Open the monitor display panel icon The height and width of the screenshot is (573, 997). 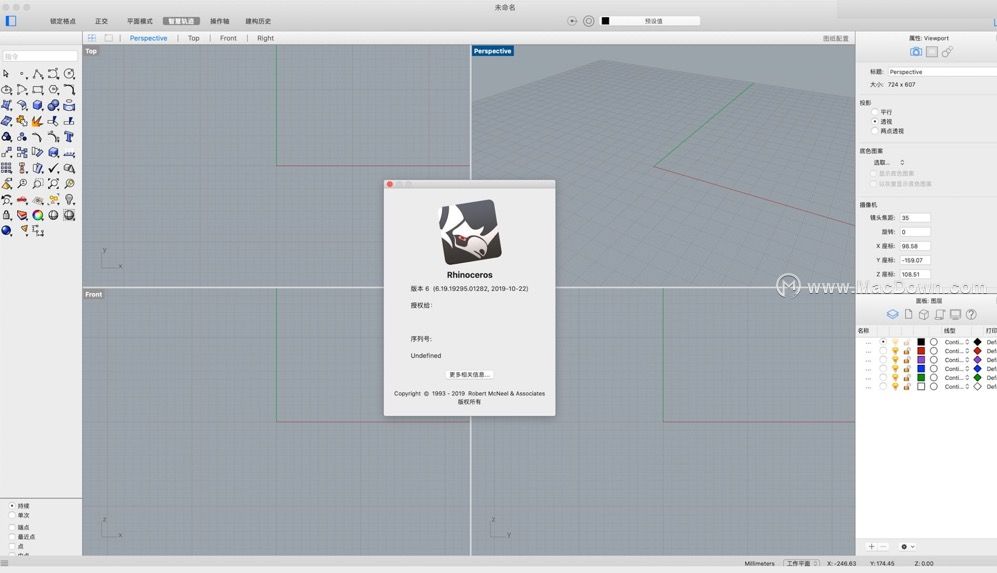[955, 314]
